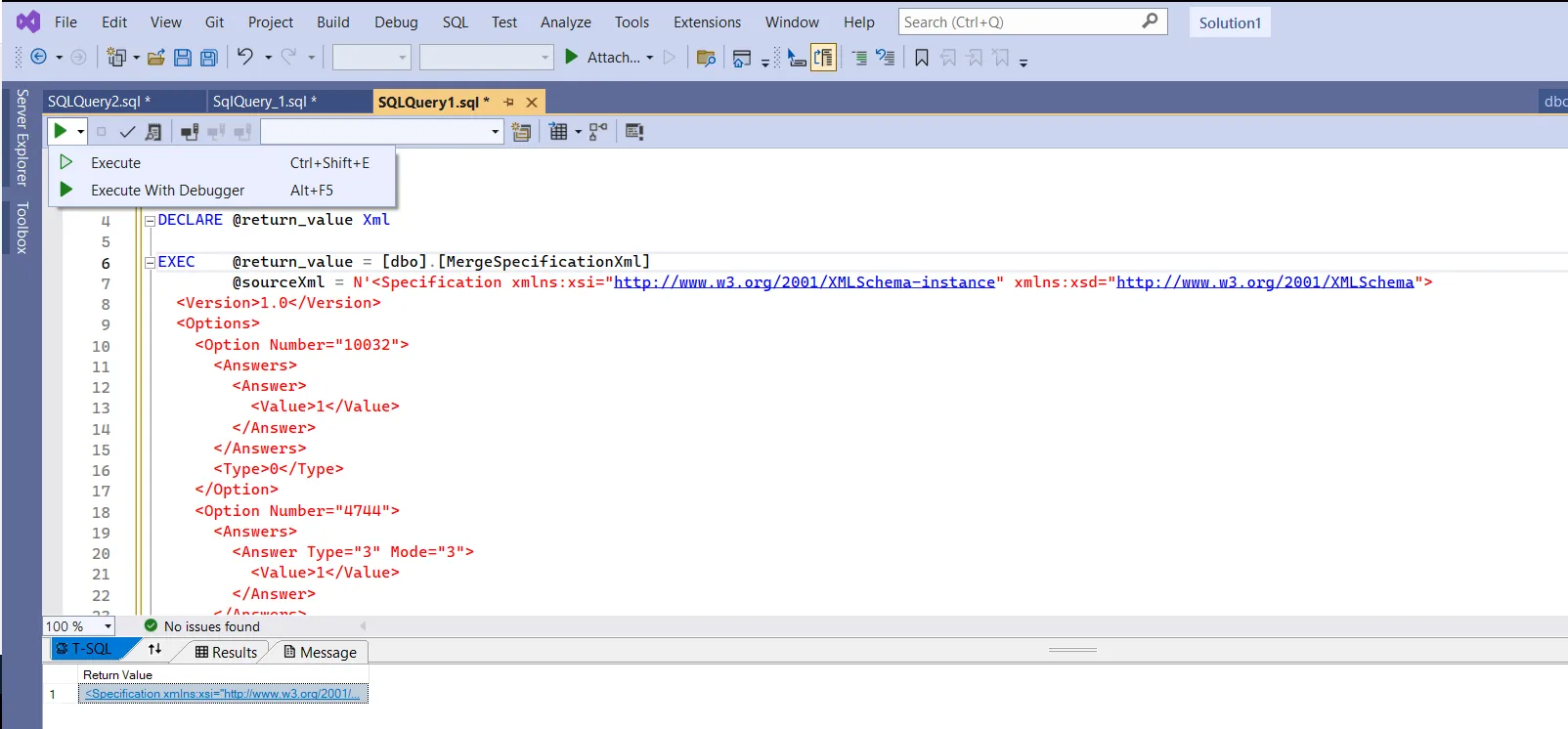This screenshot has width=1568, height=729.
Task: Open the Results as Grid dropdown arrow
Action: (x=578, y=131)
